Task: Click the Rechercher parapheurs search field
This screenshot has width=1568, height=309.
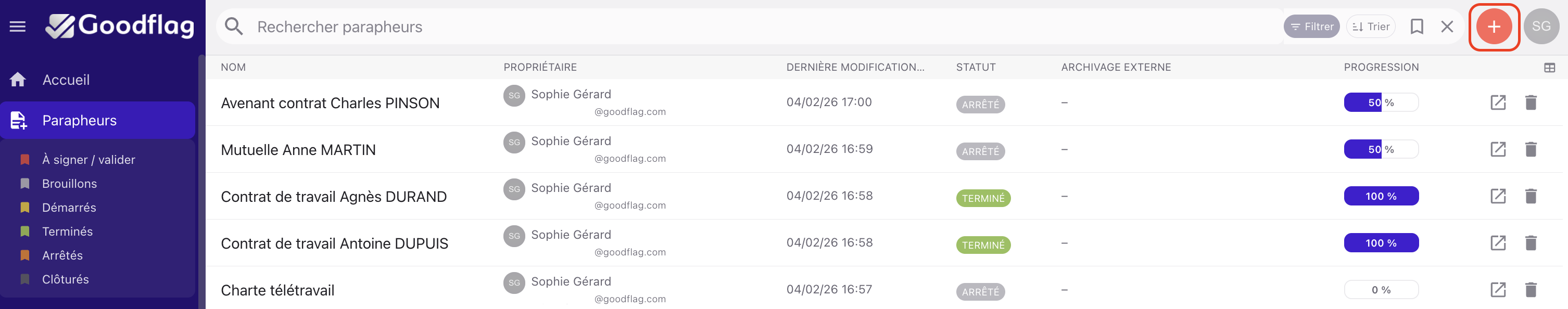Action: tap(730, 27)
